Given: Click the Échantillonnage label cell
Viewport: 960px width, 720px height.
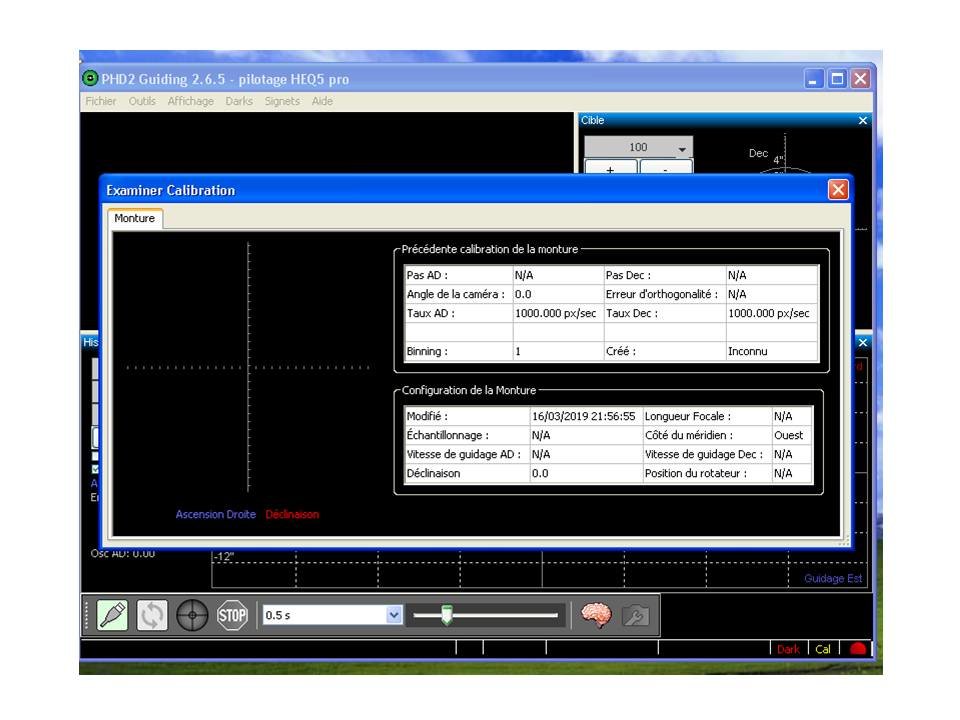Looking at the screenshot, I should pos(467,435).
